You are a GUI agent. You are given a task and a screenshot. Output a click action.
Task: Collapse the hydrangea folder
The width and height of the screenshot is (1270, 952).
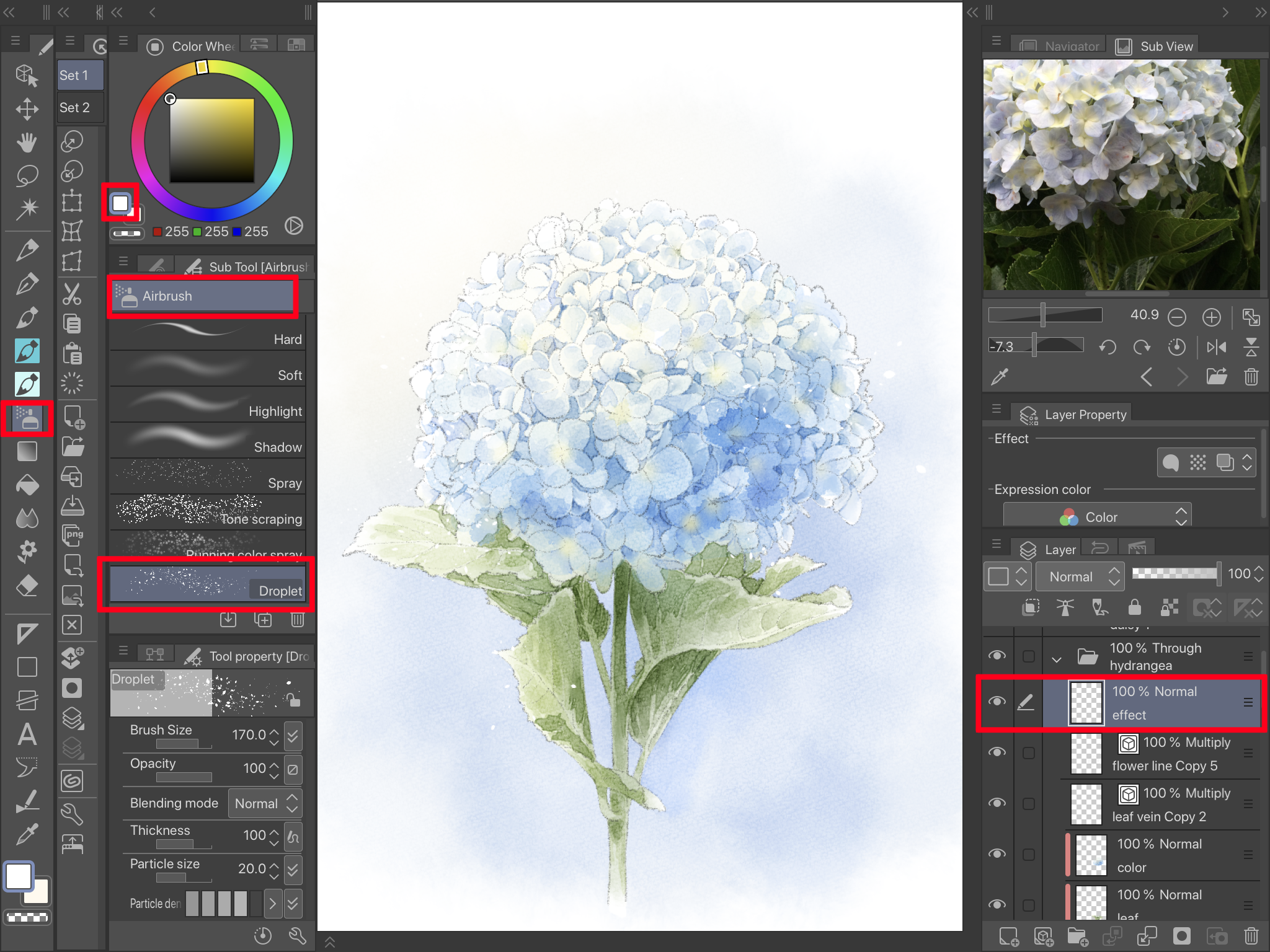(x=1057, y=659)
